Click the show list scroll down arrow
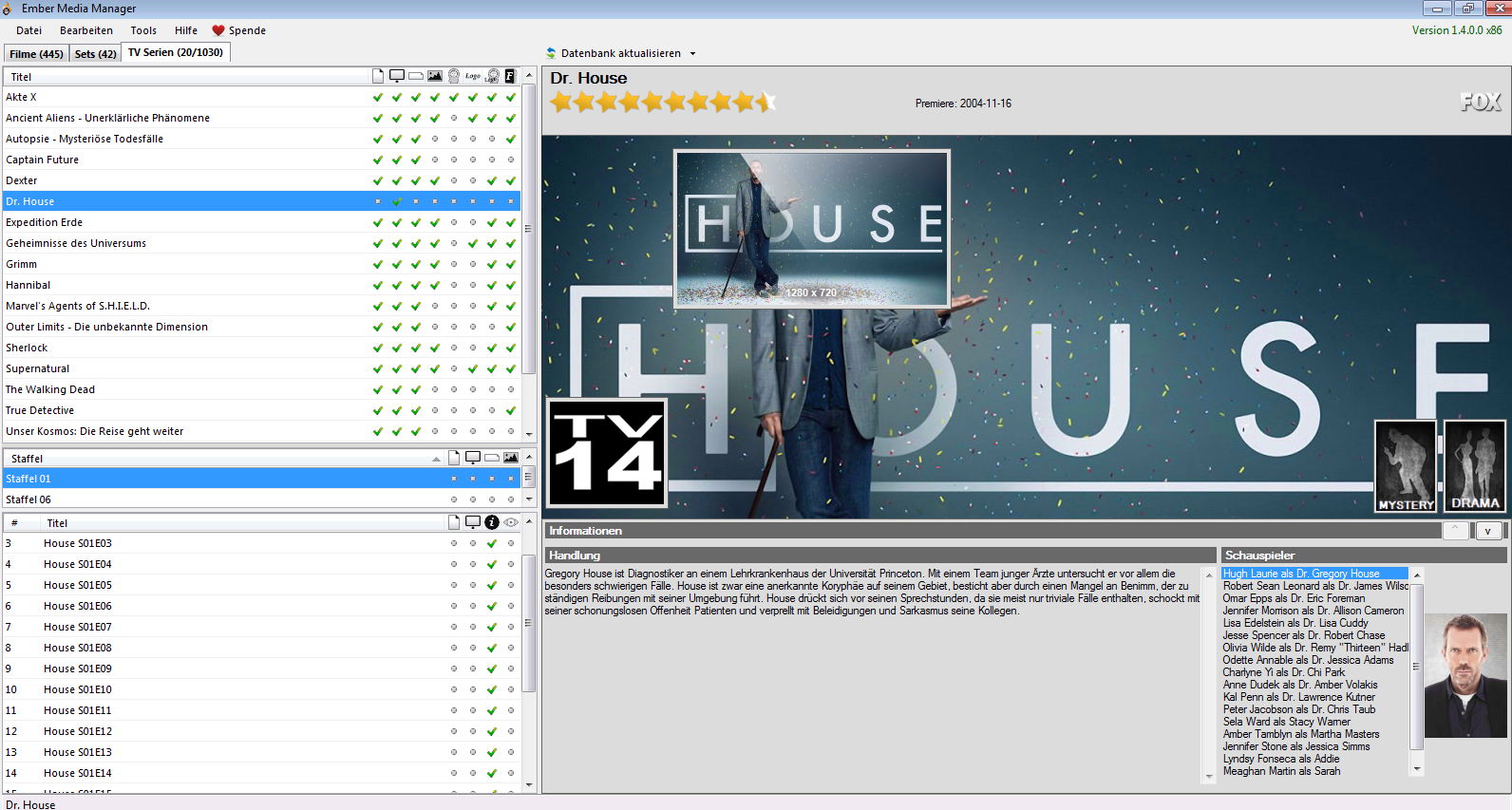 point(529,434)
